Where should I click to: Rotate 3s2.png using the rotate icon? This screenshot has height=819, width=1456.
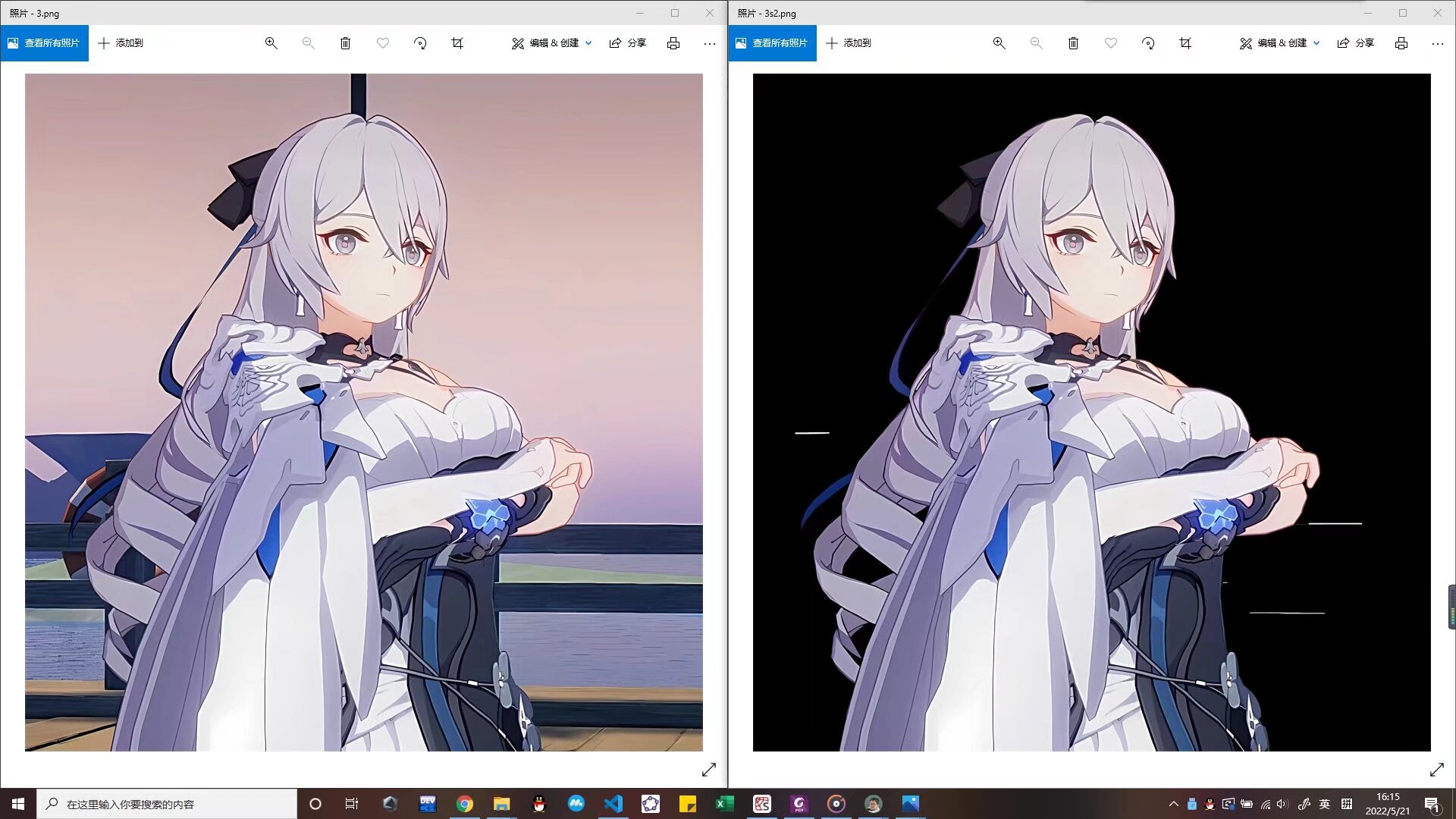point(1148,43)
